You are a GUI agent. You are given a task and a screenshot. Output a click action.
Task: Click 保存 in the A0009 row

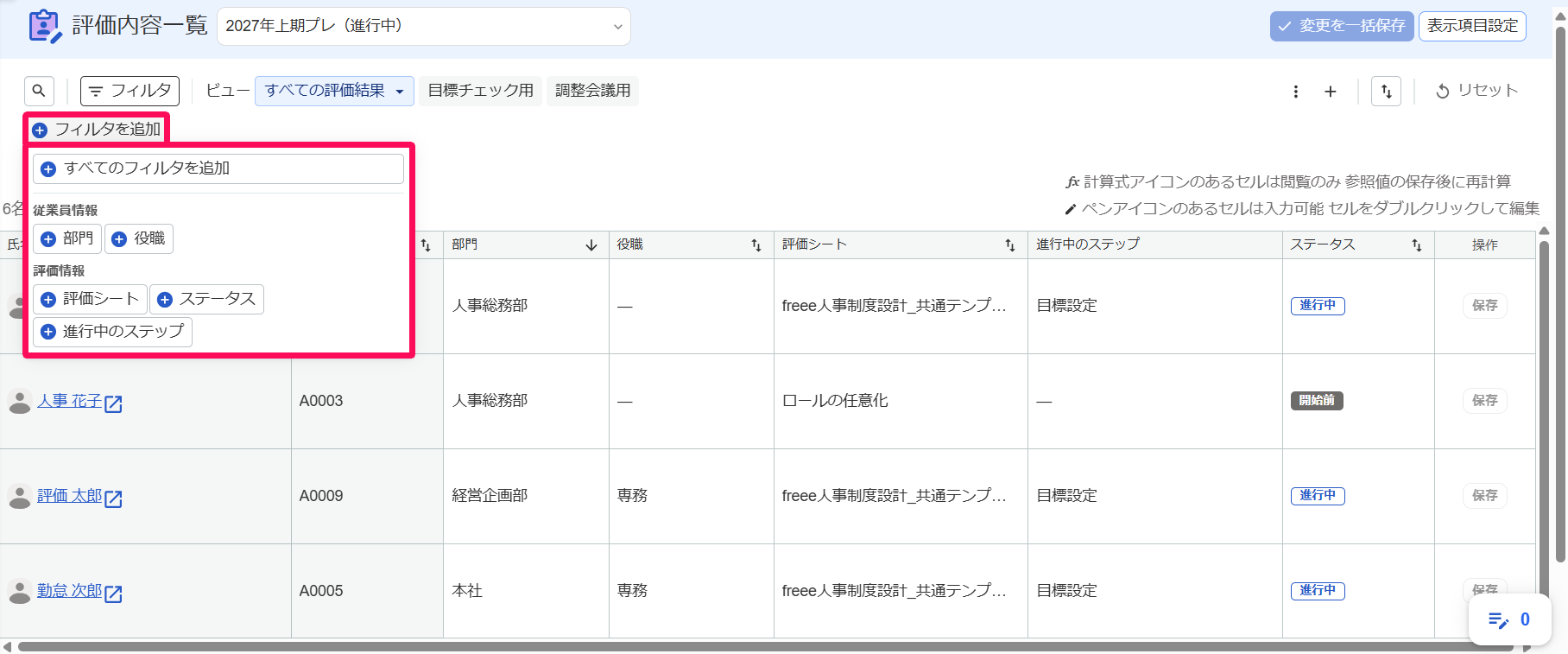point(1485,496)
